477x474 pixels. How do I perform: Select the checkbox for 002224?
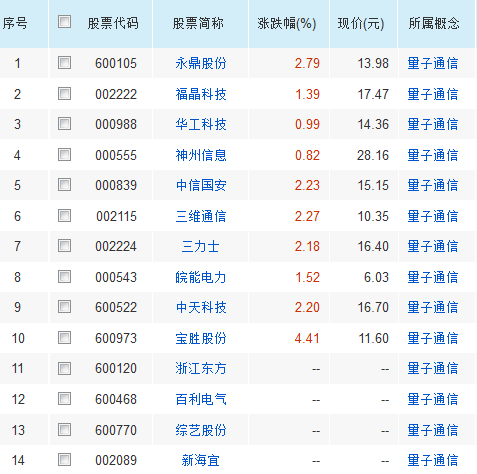pos(64,246)
